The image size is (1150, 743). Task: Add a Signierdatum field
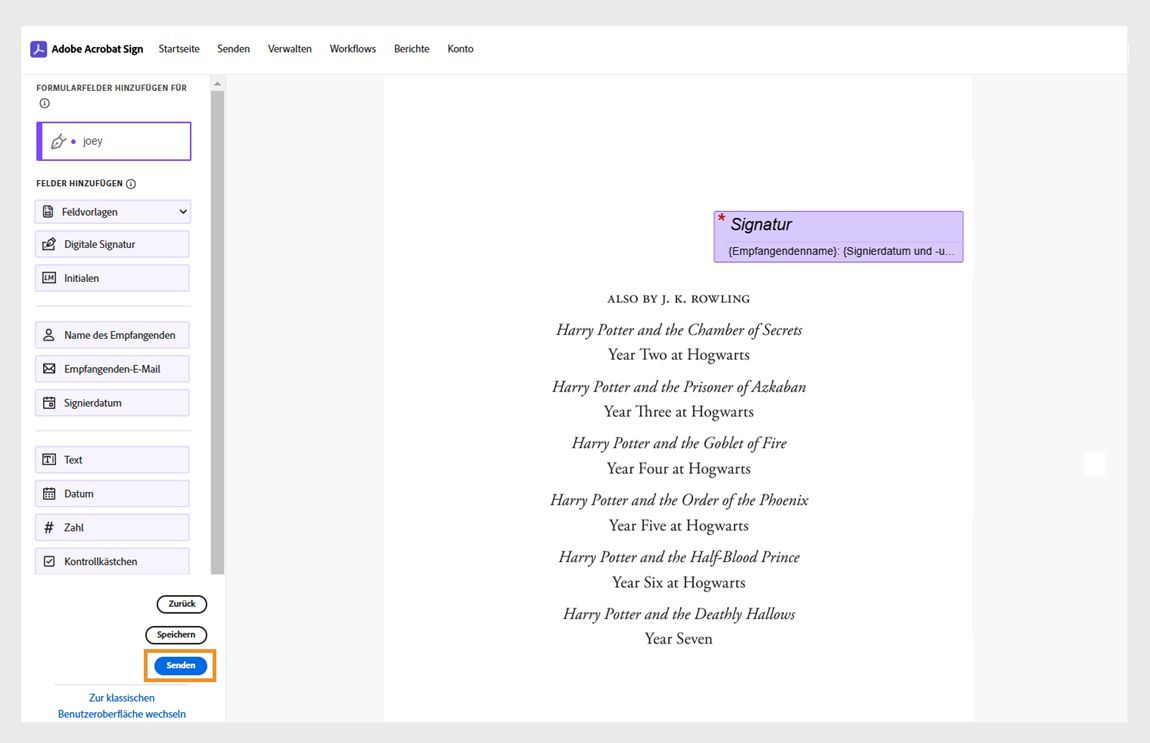pos(112,403)
